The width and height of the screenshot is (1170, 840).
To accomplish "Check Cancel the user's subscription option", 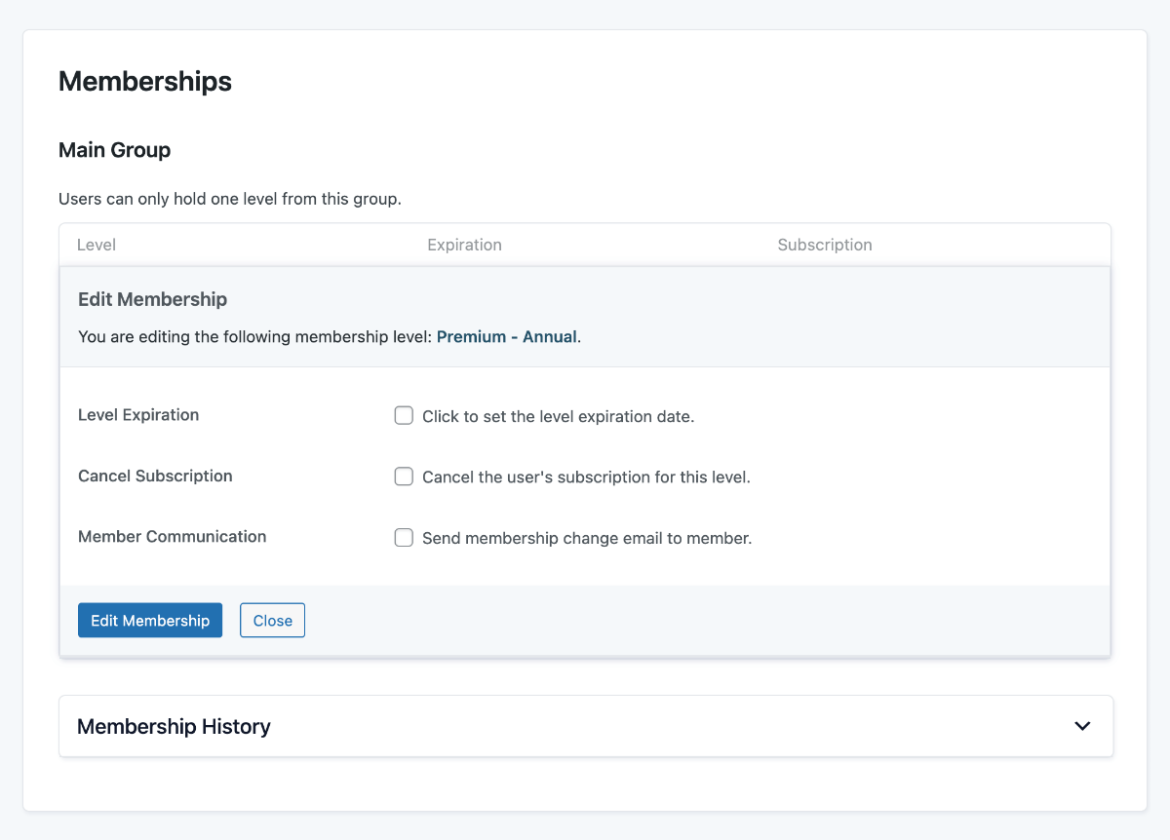I will (x=404, y=477).
